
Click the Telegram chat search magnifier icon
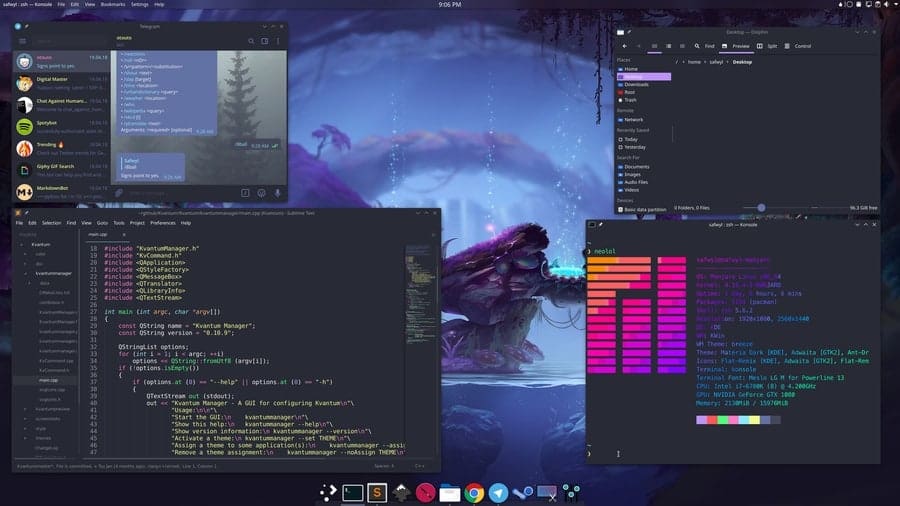pyautogui.click(x=251, y=41)
